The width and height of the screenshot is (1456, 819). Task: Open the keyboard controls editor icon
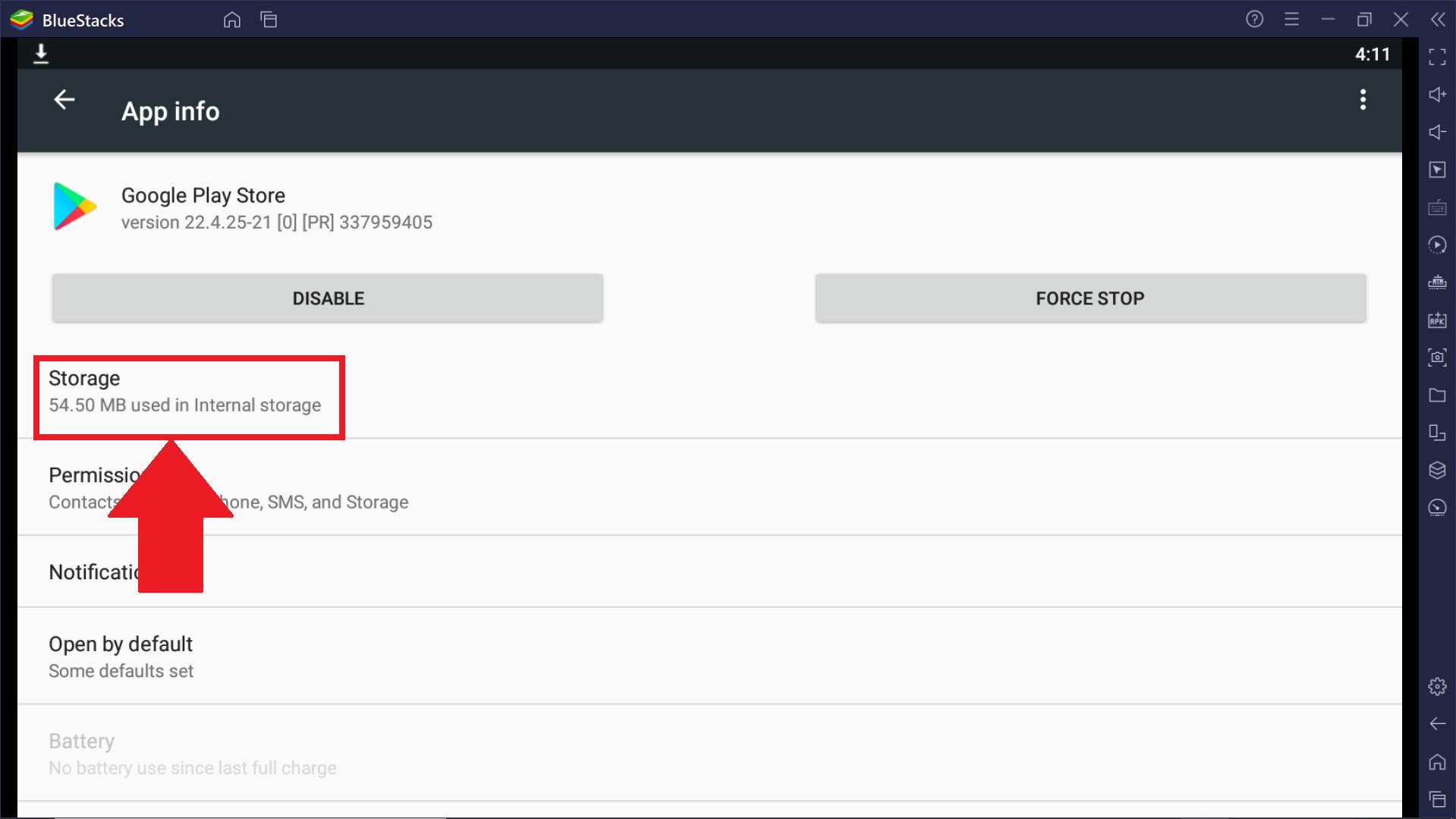[x=1437, y=207]
